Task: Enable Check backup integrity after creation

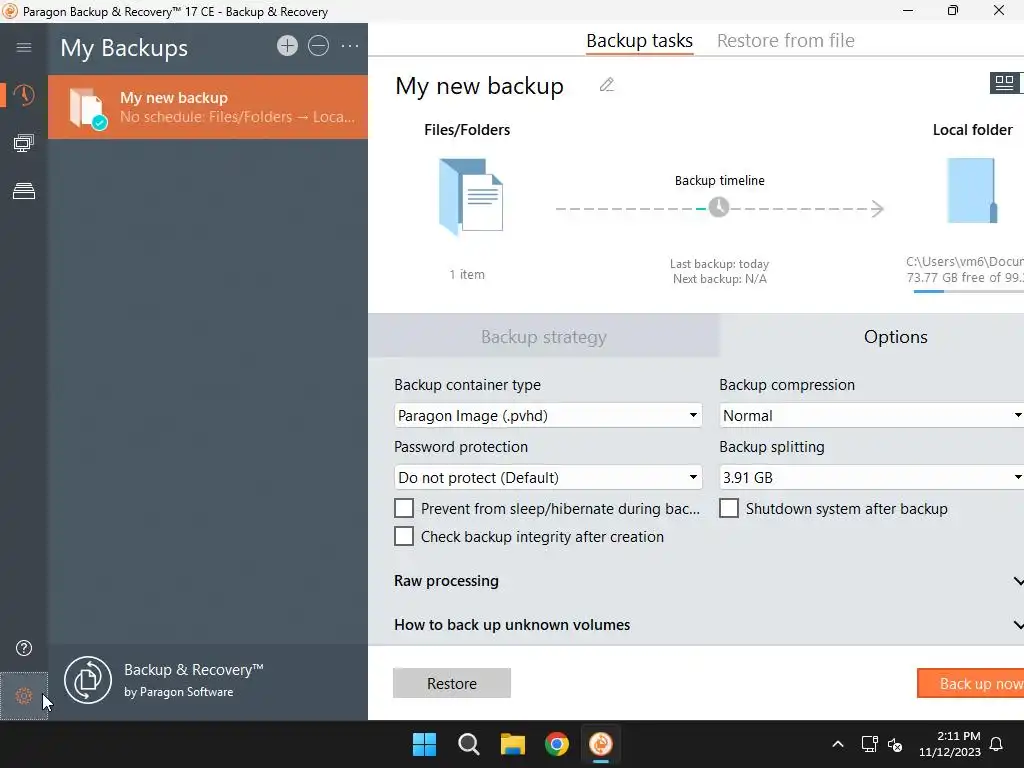Action: (404, 536)
